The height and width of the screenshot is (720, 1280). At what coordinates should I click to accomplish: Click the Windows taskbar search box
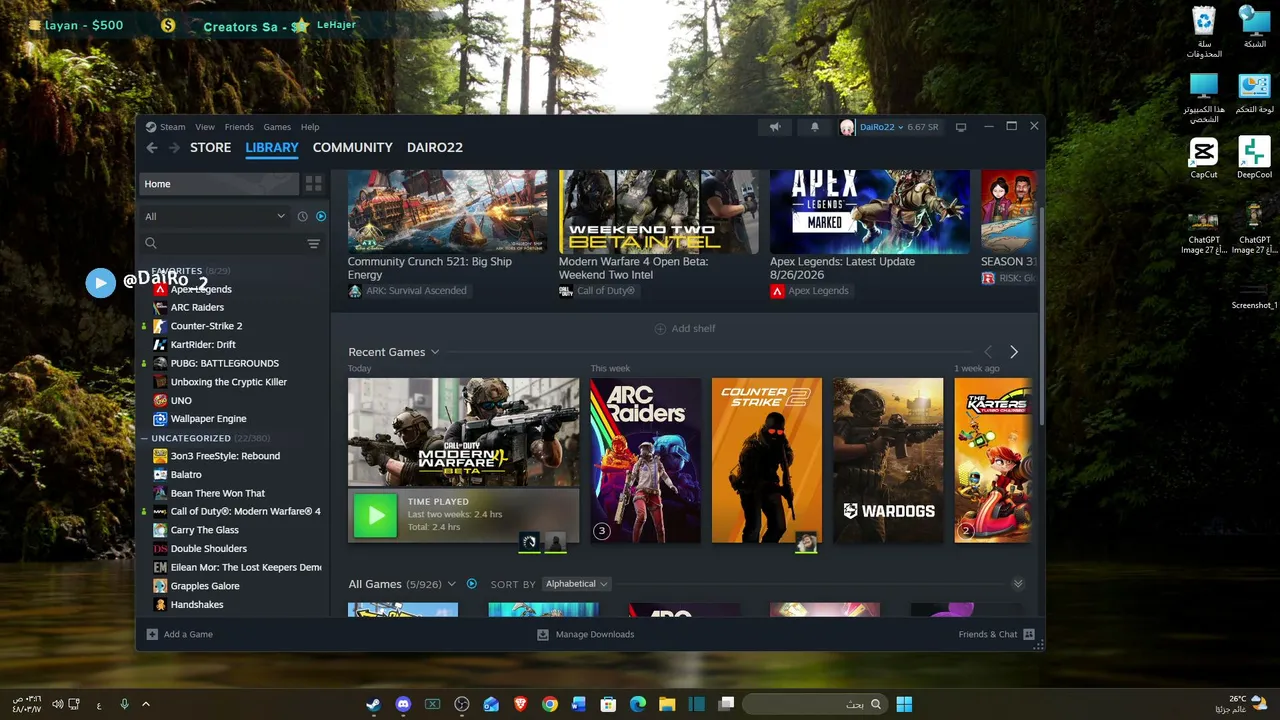click(x=815, y=704)
